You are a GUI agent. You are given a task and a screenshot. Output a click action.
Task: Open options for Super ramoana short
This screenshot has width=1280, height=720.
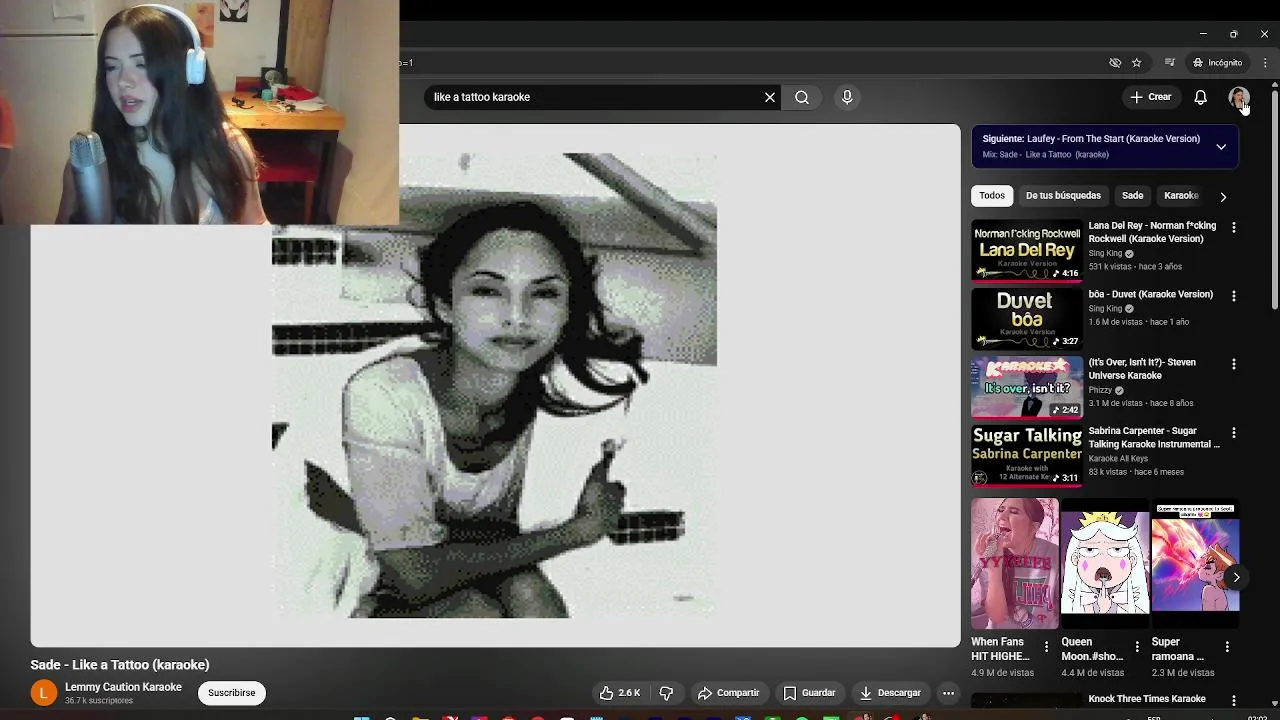[1227, 647]
